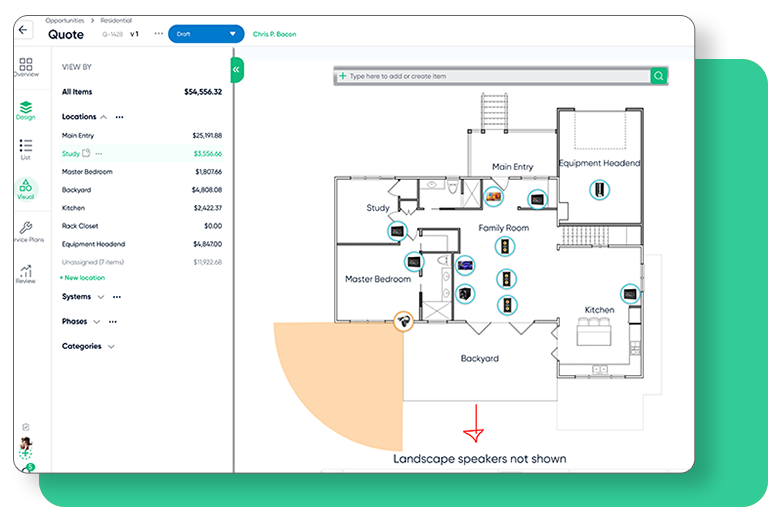Collapse the side panel with double chevron

pyautogui.click(x=237, y=70)
